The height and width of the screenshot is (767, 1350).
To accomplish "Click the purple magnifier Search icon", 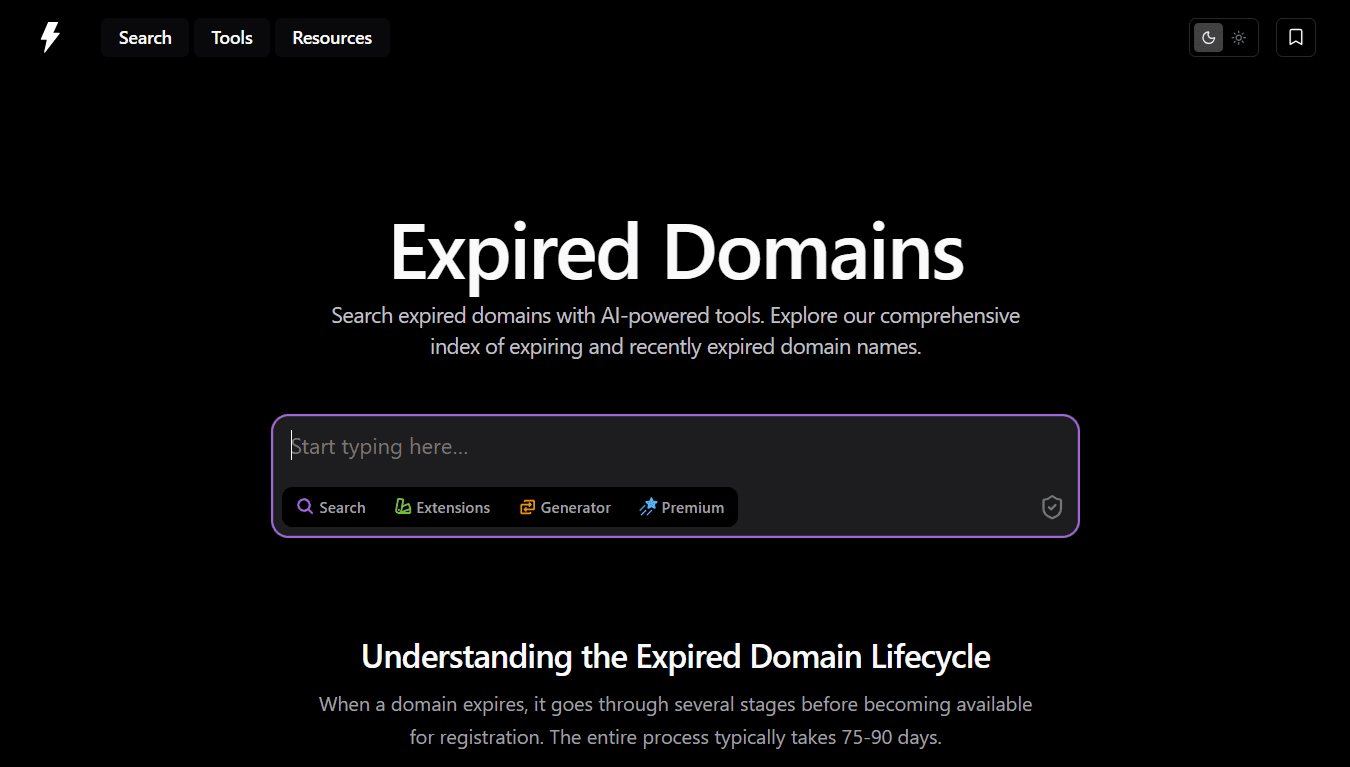I will pos(305,507).
